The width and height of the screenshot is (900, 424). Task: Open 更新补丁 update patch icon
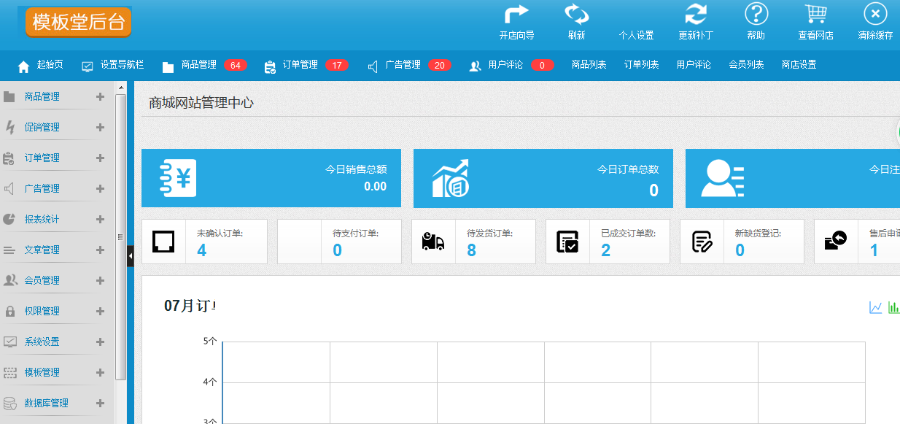[x=695, y=14]
